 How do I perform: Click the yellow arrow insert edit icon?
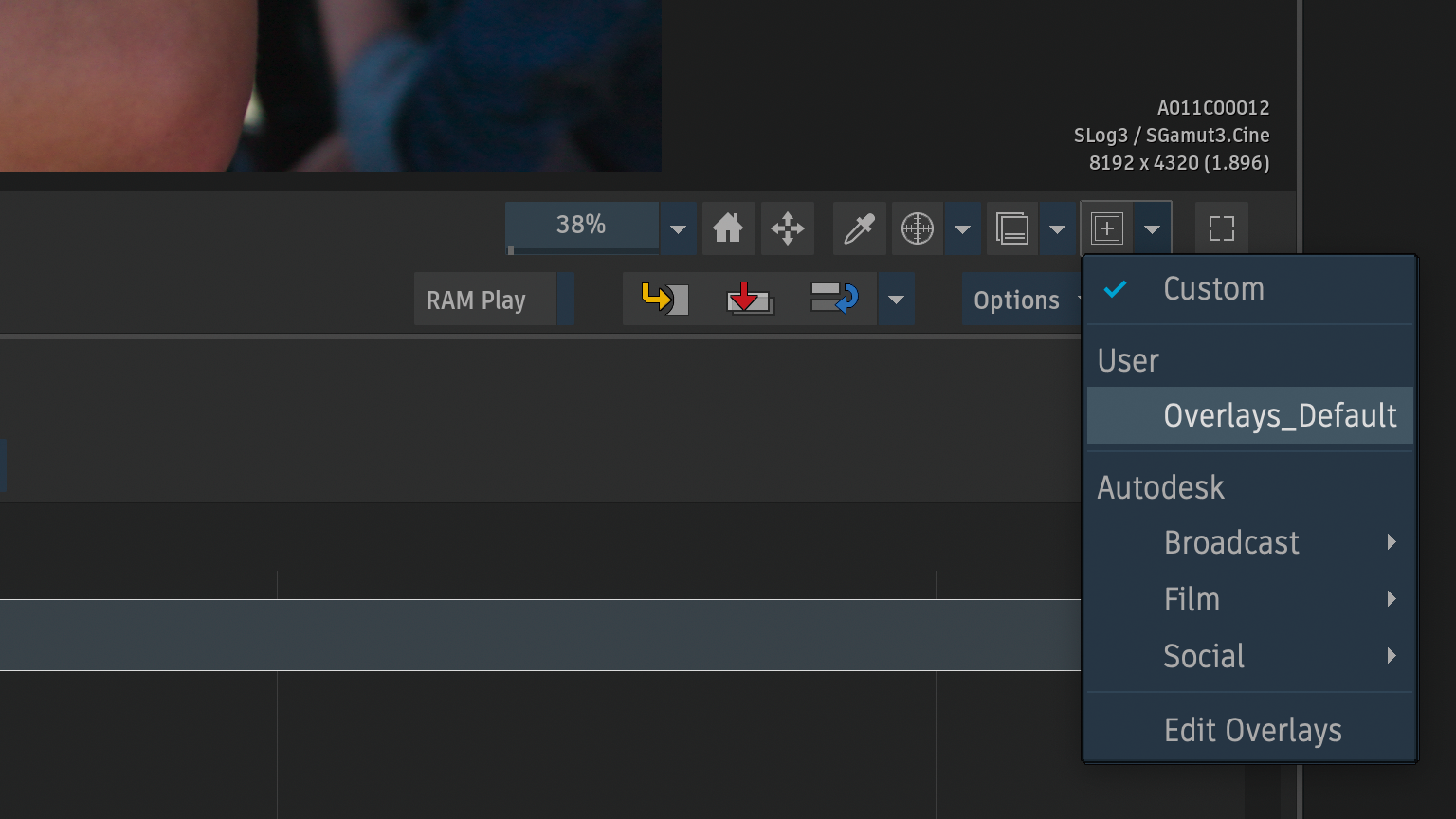pyautogui.click(x=664, y=300)
